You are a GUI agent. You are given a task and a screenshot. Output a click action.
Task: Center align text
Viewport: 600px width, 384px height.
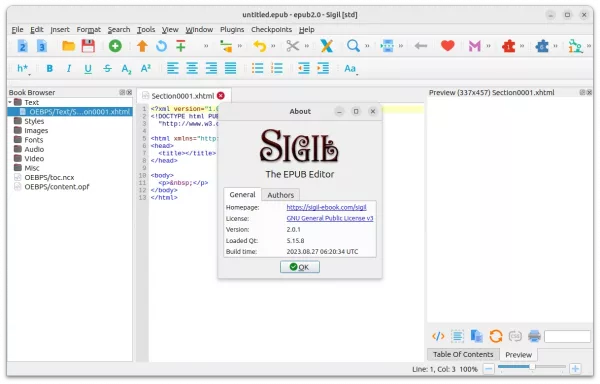[x=192, y=68]
